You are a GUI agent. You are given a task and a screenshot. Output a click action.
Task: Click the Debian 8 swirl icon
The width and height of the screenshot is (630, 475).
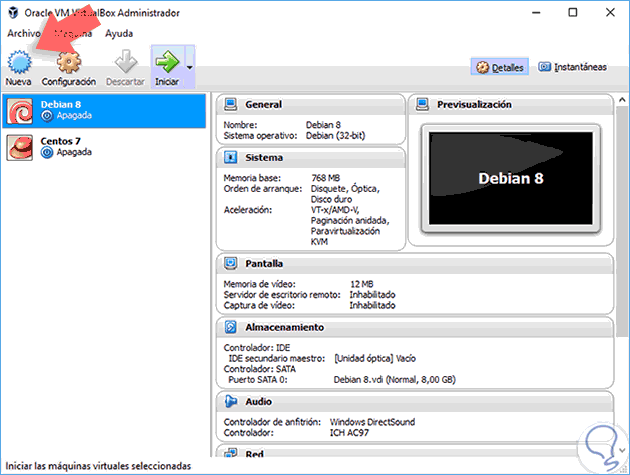[x=20, y=111]
